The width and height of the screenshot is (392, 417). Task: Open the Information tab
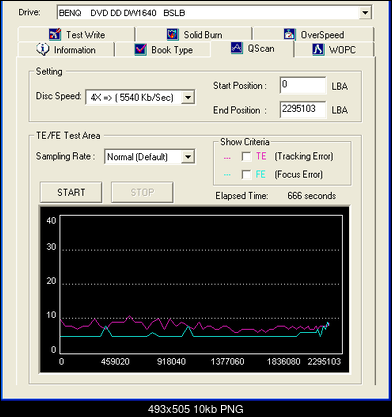pos(66,50)
